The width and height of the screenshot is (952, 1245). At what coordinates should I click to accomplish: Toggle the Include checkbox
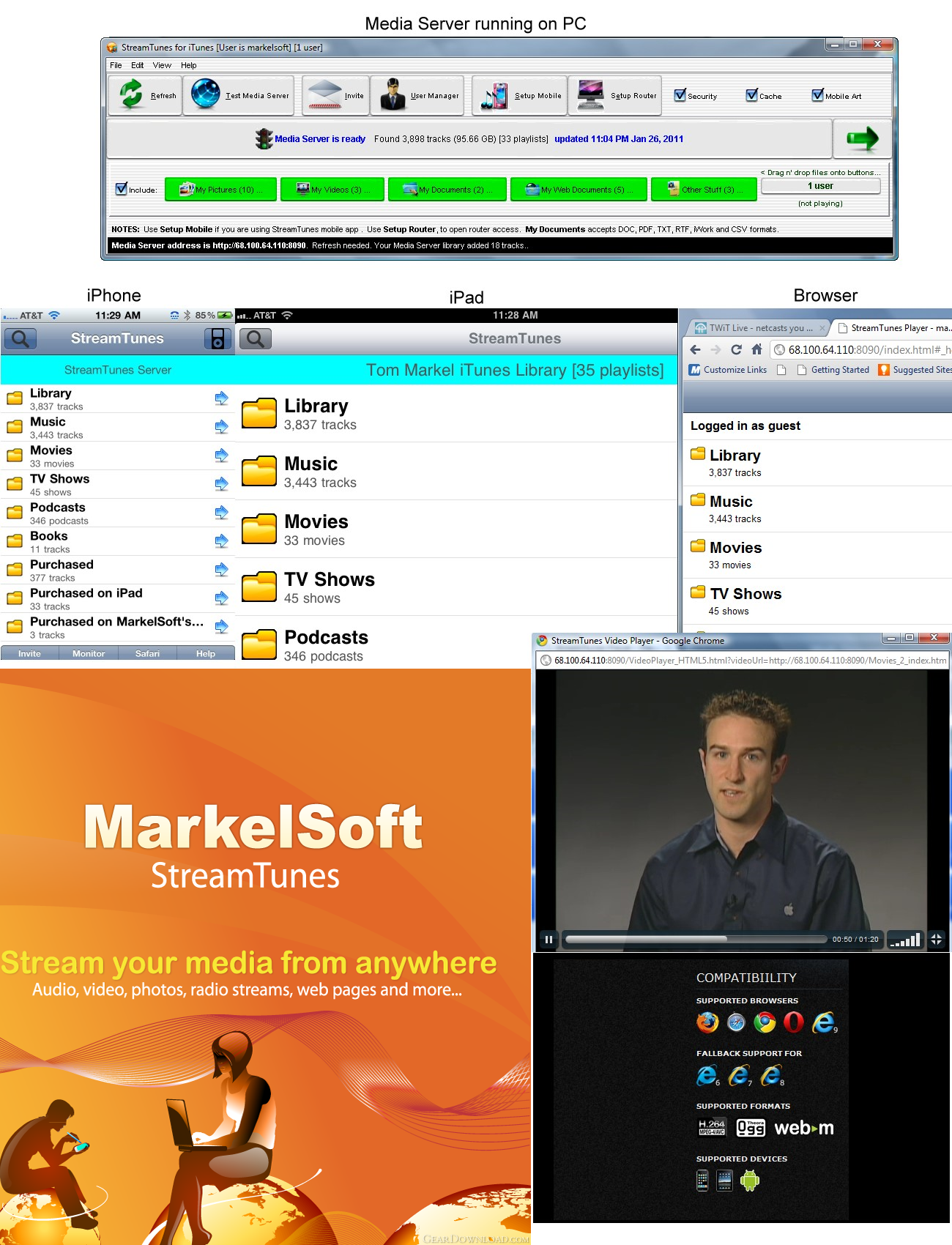pyautogui.click(x=122, y=189)
